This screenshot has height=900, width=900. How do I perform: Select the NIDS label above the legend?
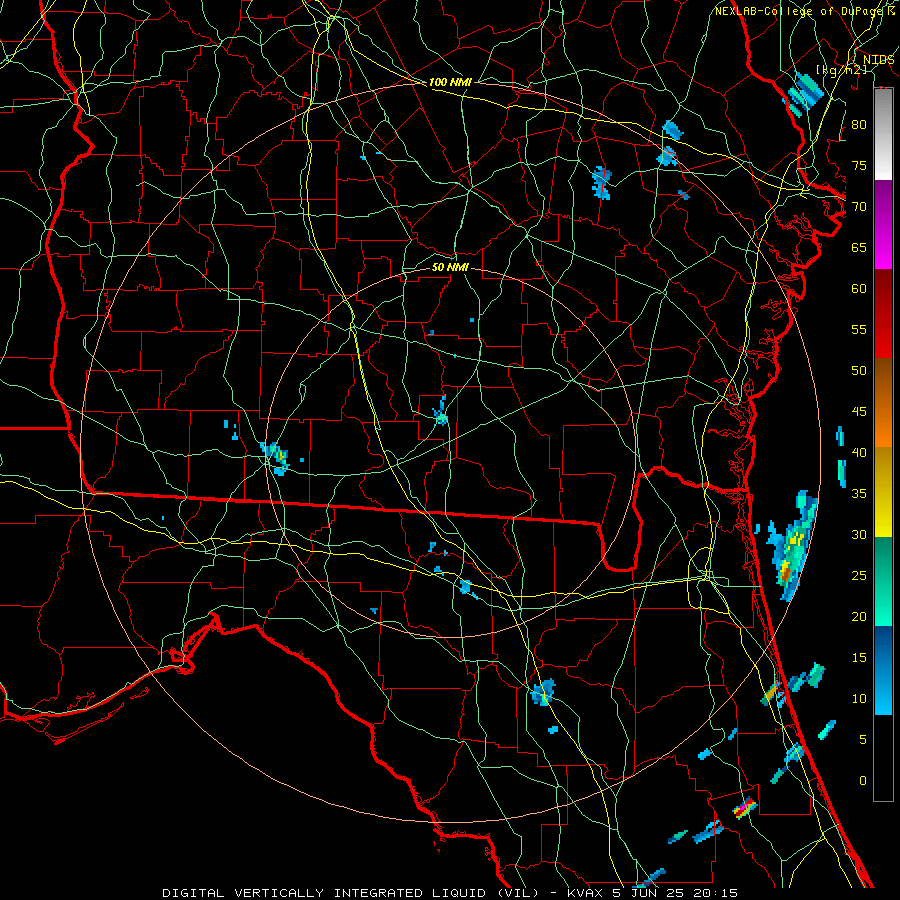click(x=878, y=59)
